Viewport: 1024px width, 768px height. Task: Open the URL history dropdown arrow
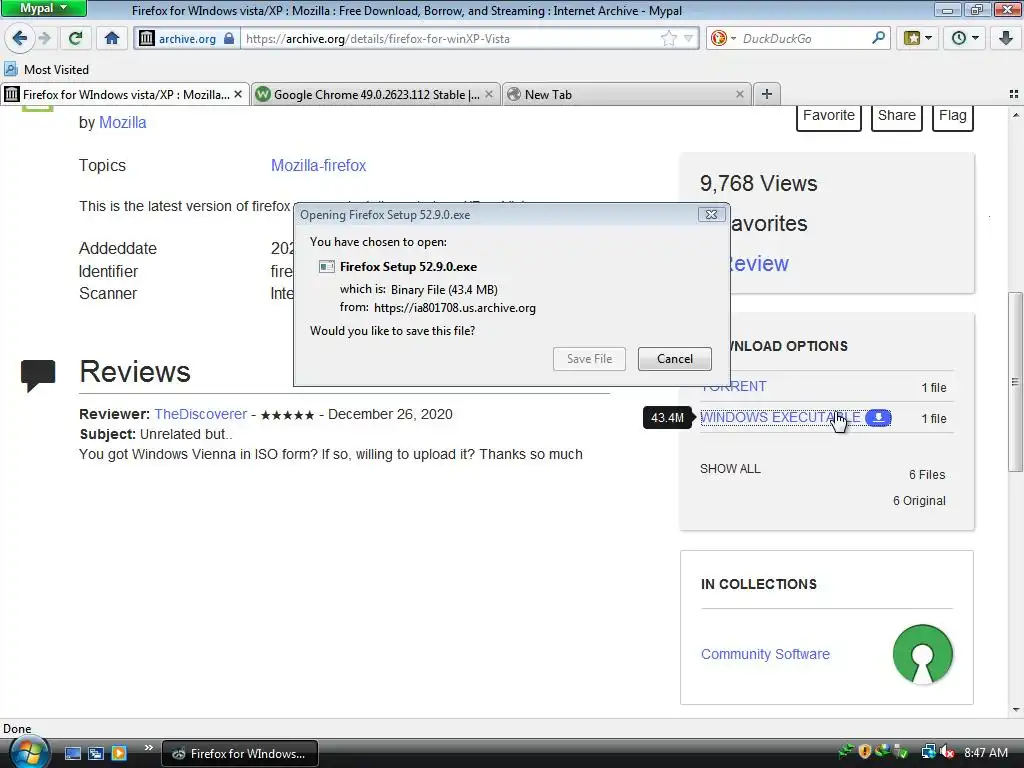(688, 39)
